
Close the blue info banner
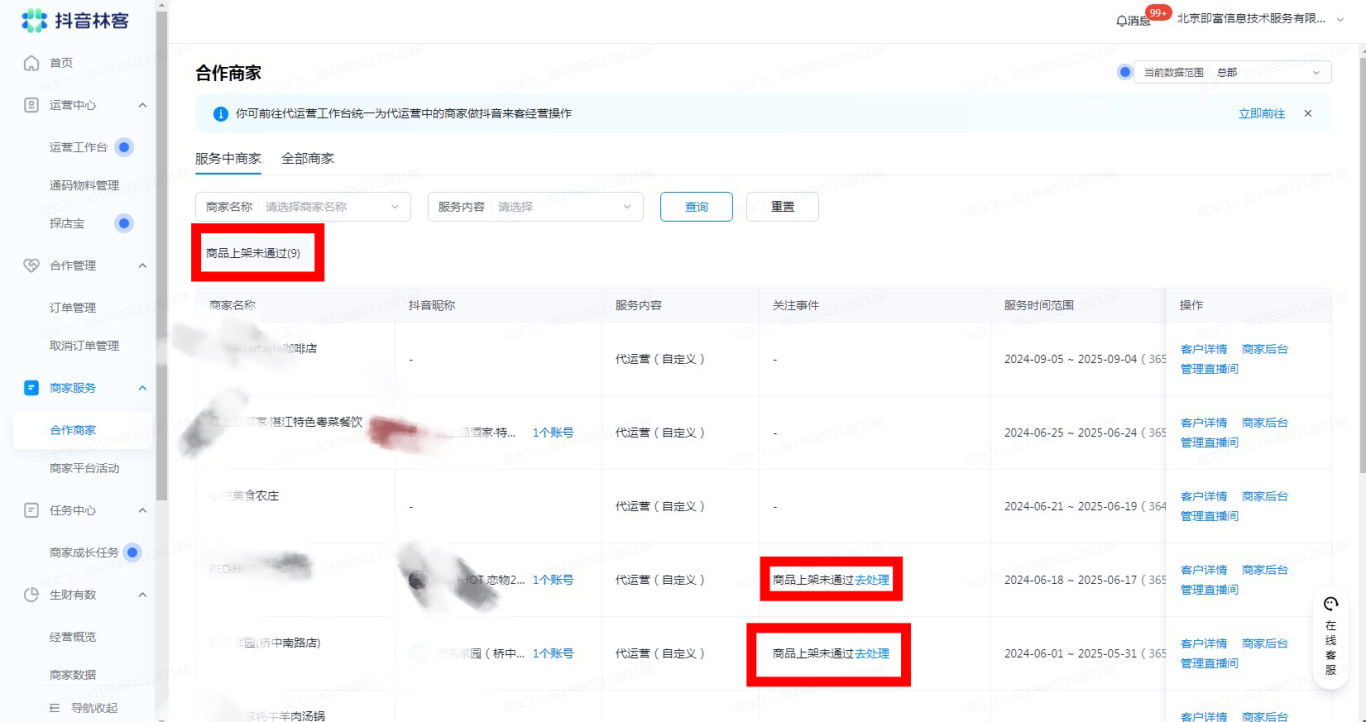point(1307,114)
